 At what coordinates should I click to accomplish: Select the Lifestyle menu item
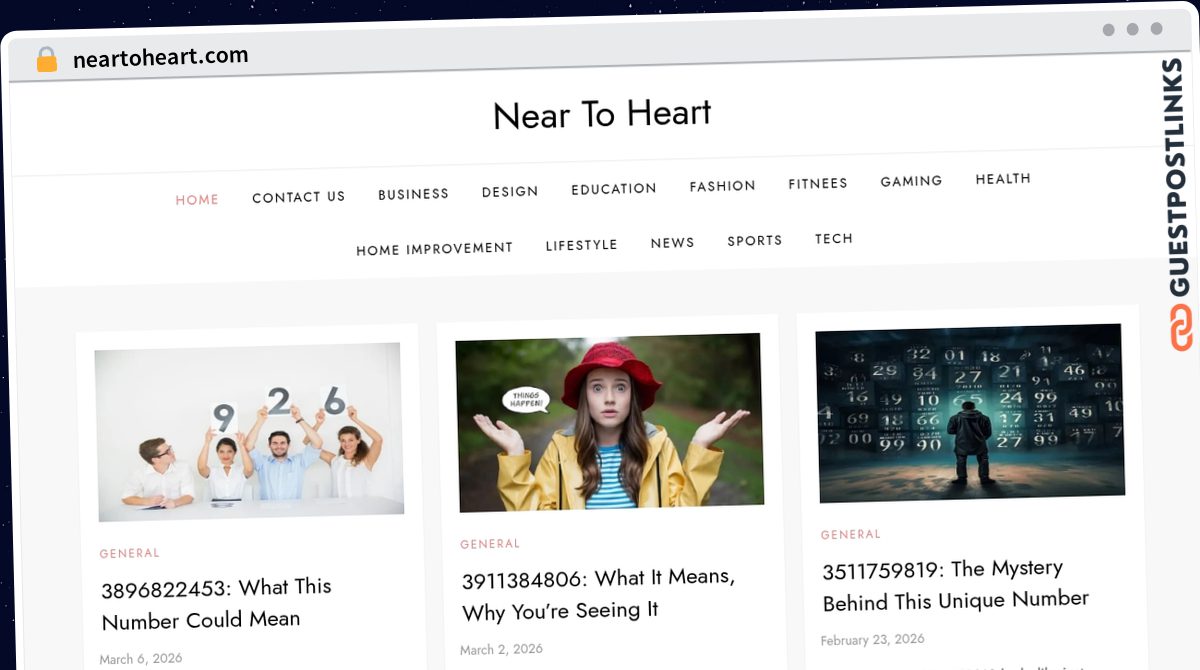pyautogui.click(x=581, y=245)
